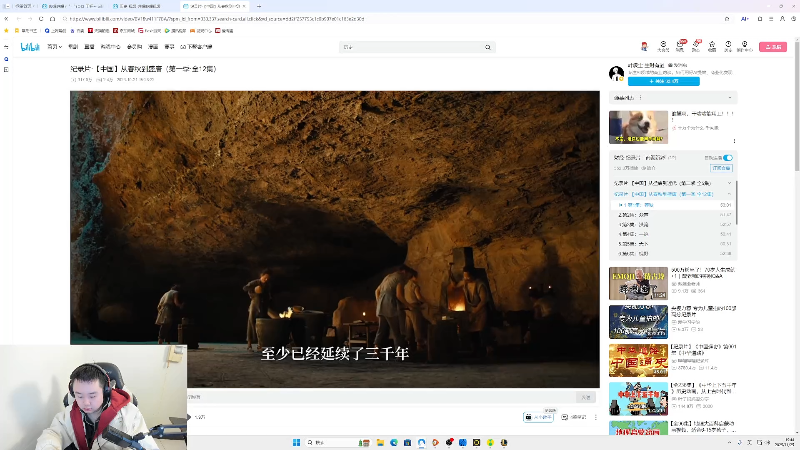Image resolution: width=800 pixels, height=450 pixels.
Task: Click the search magnifier icon in bilibili search bar
Action: point(488,47)
